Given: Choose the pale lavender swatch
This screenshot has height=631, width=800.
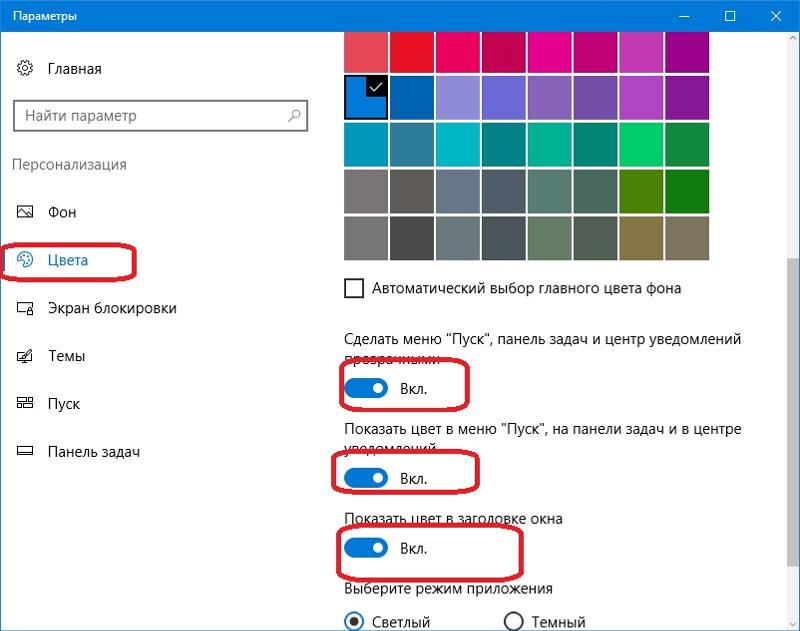Looking at the screenshot, I should [458, 97].
